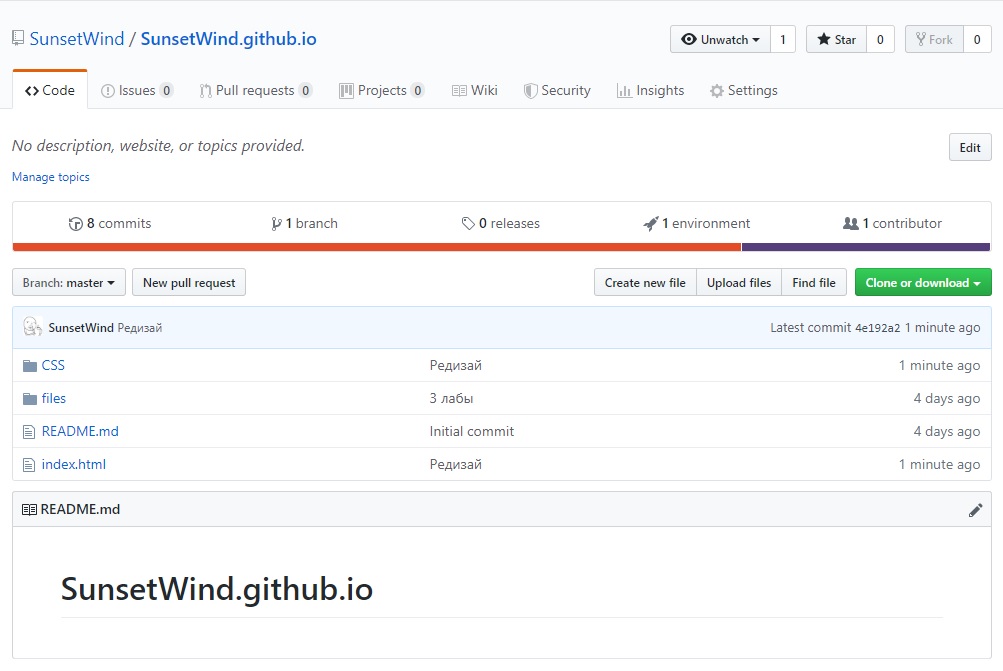This screenshot has height=671, width=1003.
Task: Open the latest commit hash 4e192a2
Action: point(877,328)
